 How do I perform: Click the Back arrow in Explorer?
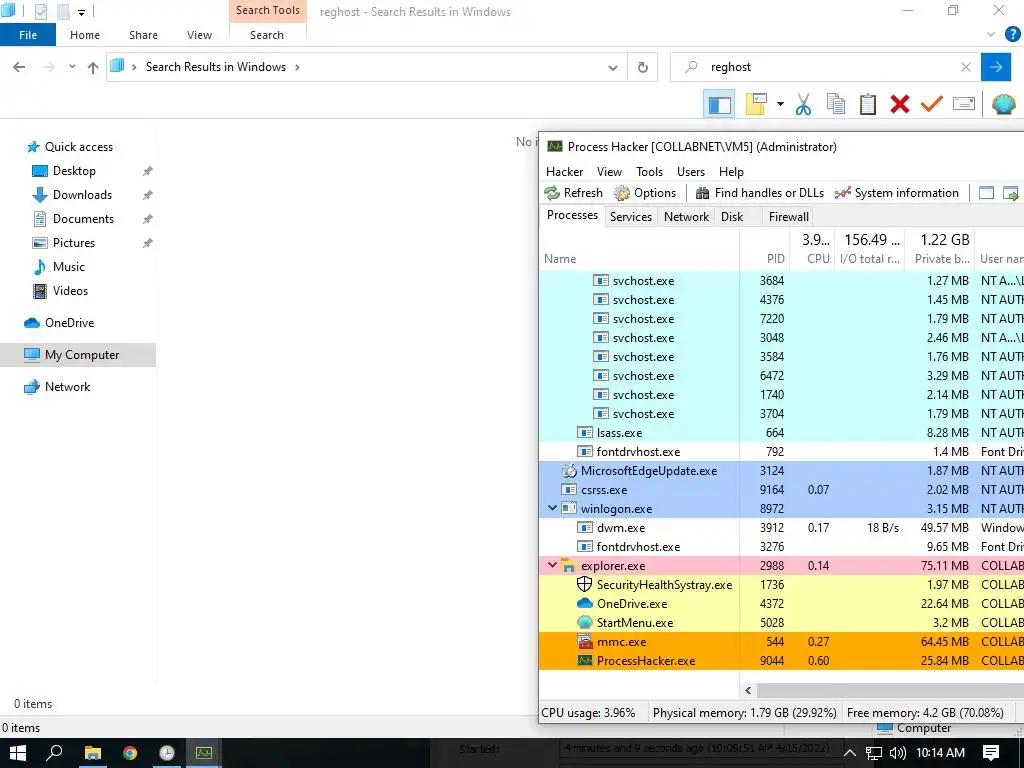[19, 67]
